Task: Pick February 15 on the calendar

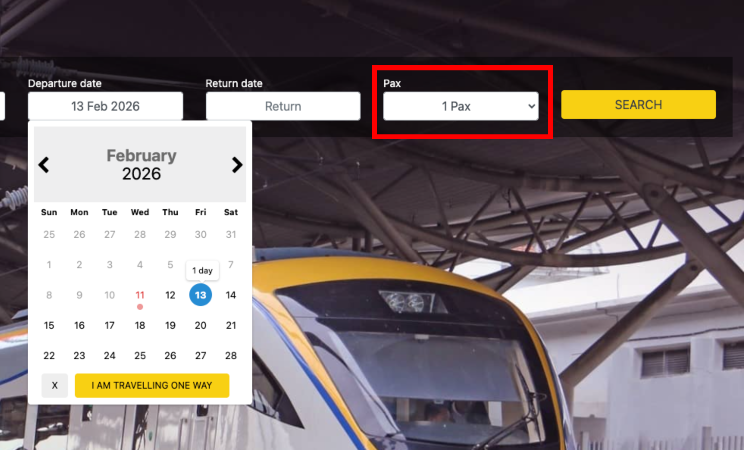Action: 49,326
